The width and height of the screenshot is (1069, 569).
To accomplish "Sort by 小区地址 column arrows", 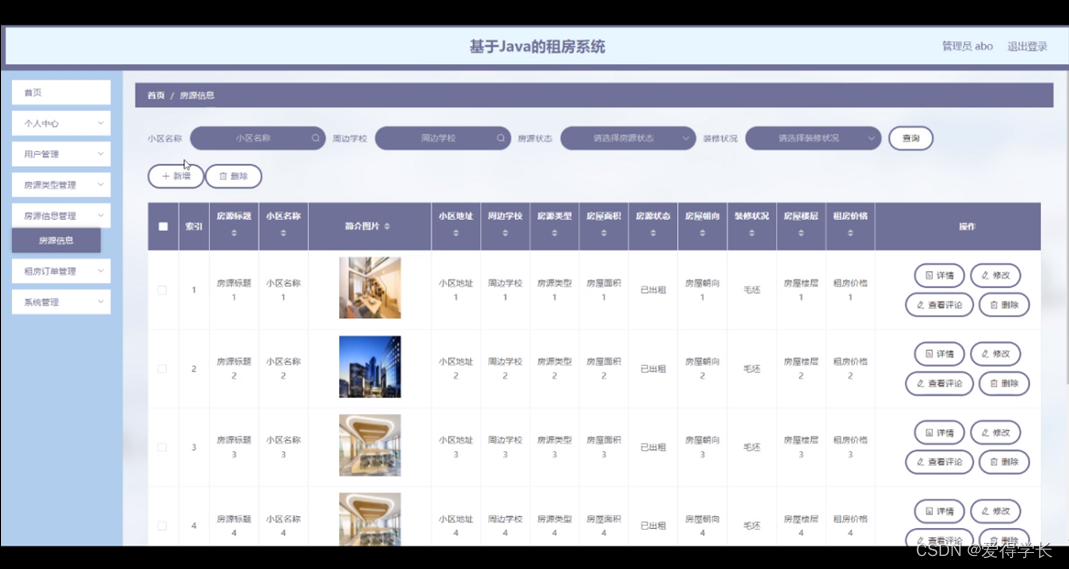I will tap(456, 233).
